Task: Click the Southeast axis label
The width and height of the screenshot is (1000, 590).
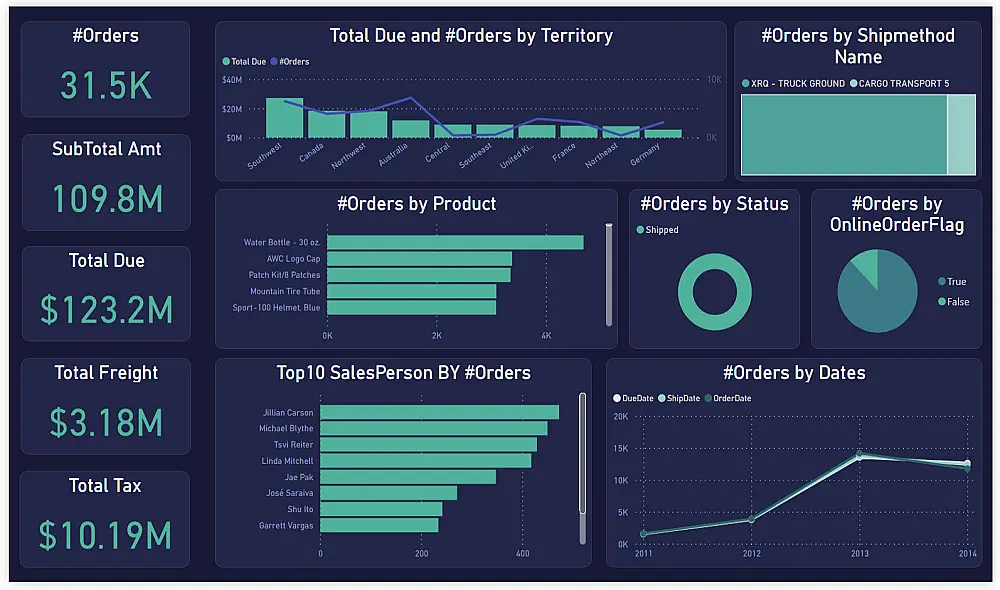Action: [x=475, y=155]
